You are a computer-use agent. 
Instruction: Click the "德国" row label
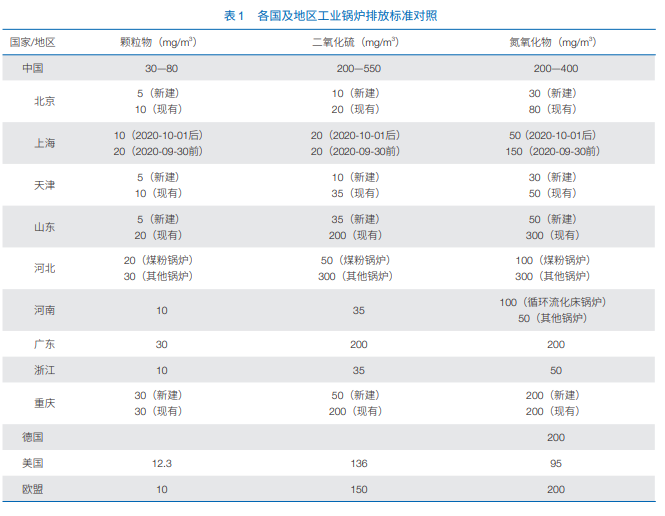tap(32, 437)
